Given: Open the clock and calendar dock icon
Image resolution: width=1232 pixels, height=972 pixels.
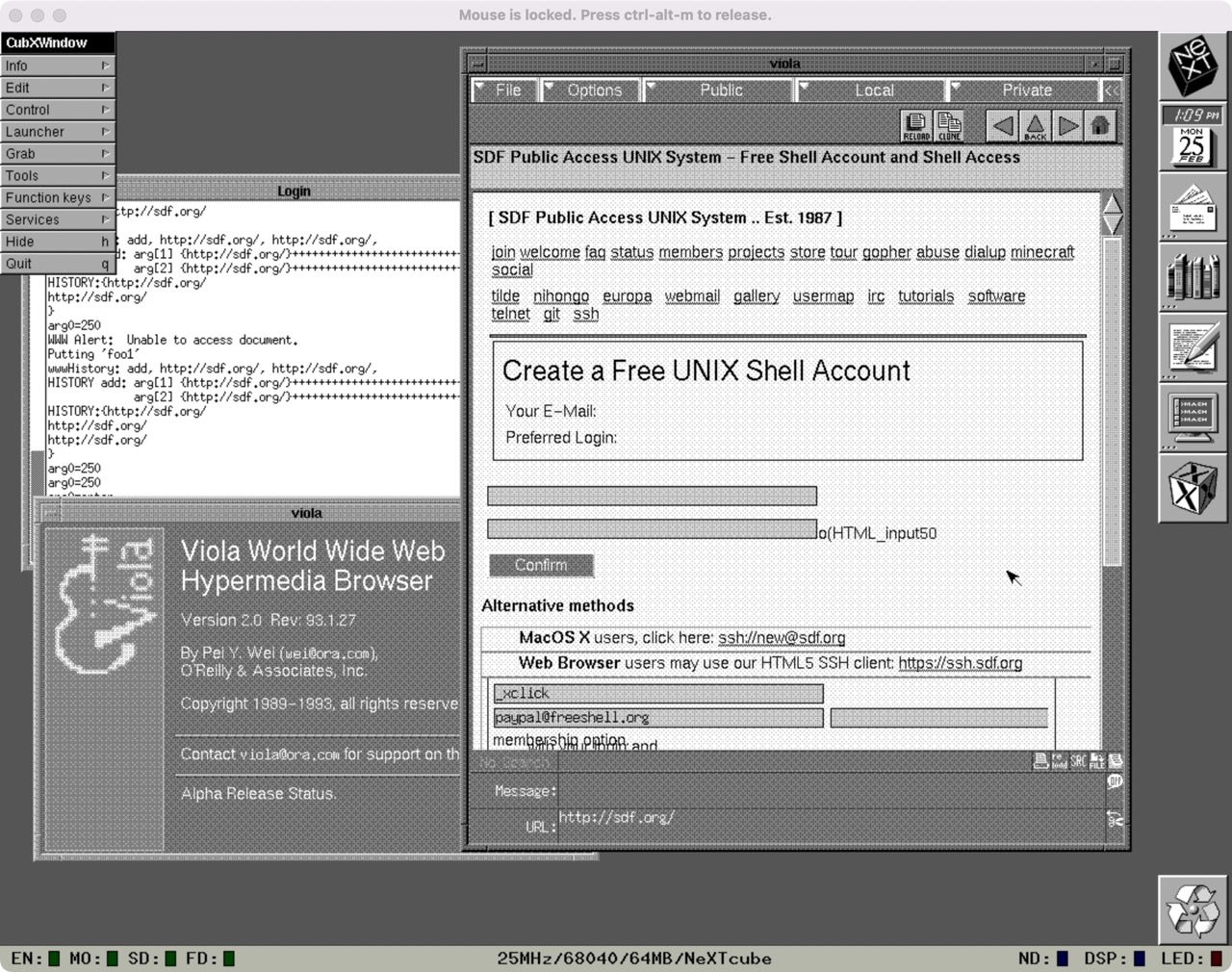Looking at the screenshot, I should coord(1193,138).
